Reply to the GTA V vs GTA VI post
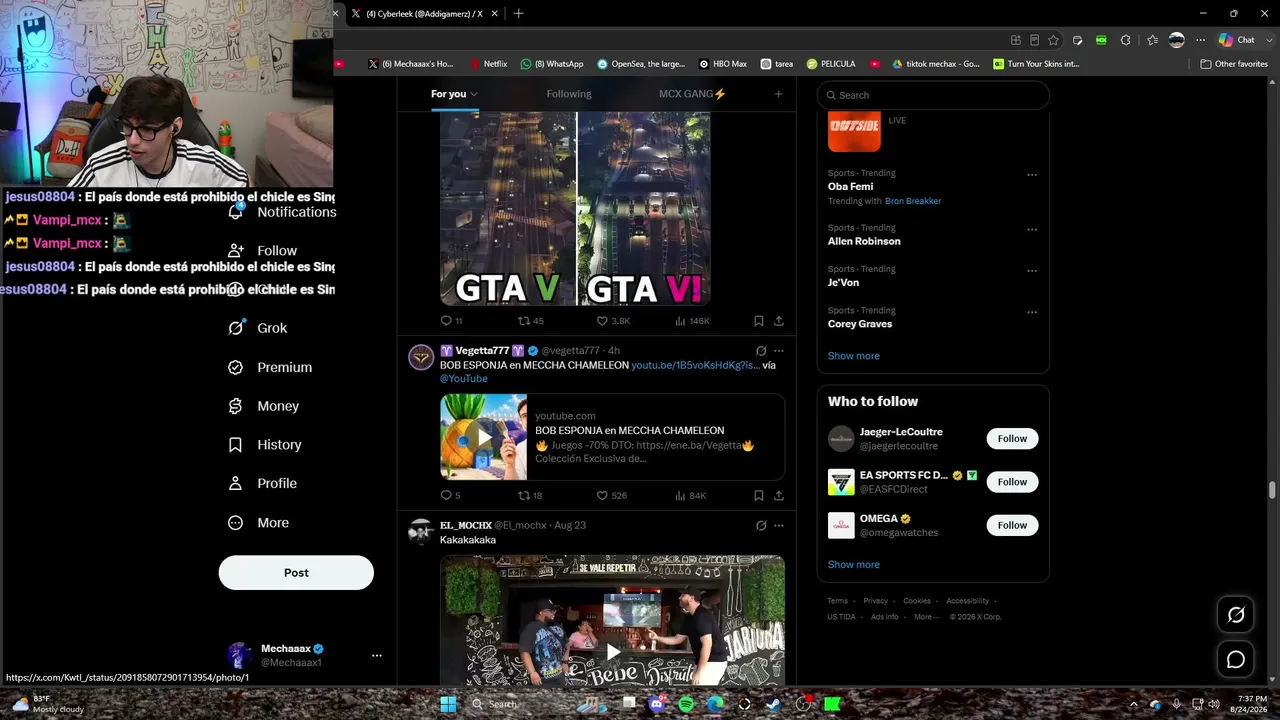This screenshot has width=1280, height=720. (451, 321)
